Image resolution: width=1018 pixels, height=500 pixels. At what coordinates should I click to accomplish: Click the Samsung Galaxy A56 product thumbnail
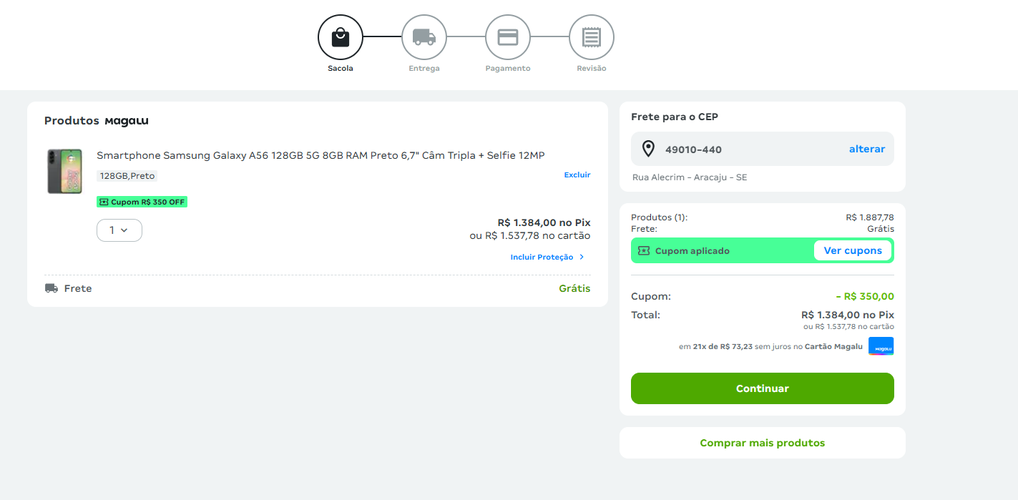(x=64, y=171)
